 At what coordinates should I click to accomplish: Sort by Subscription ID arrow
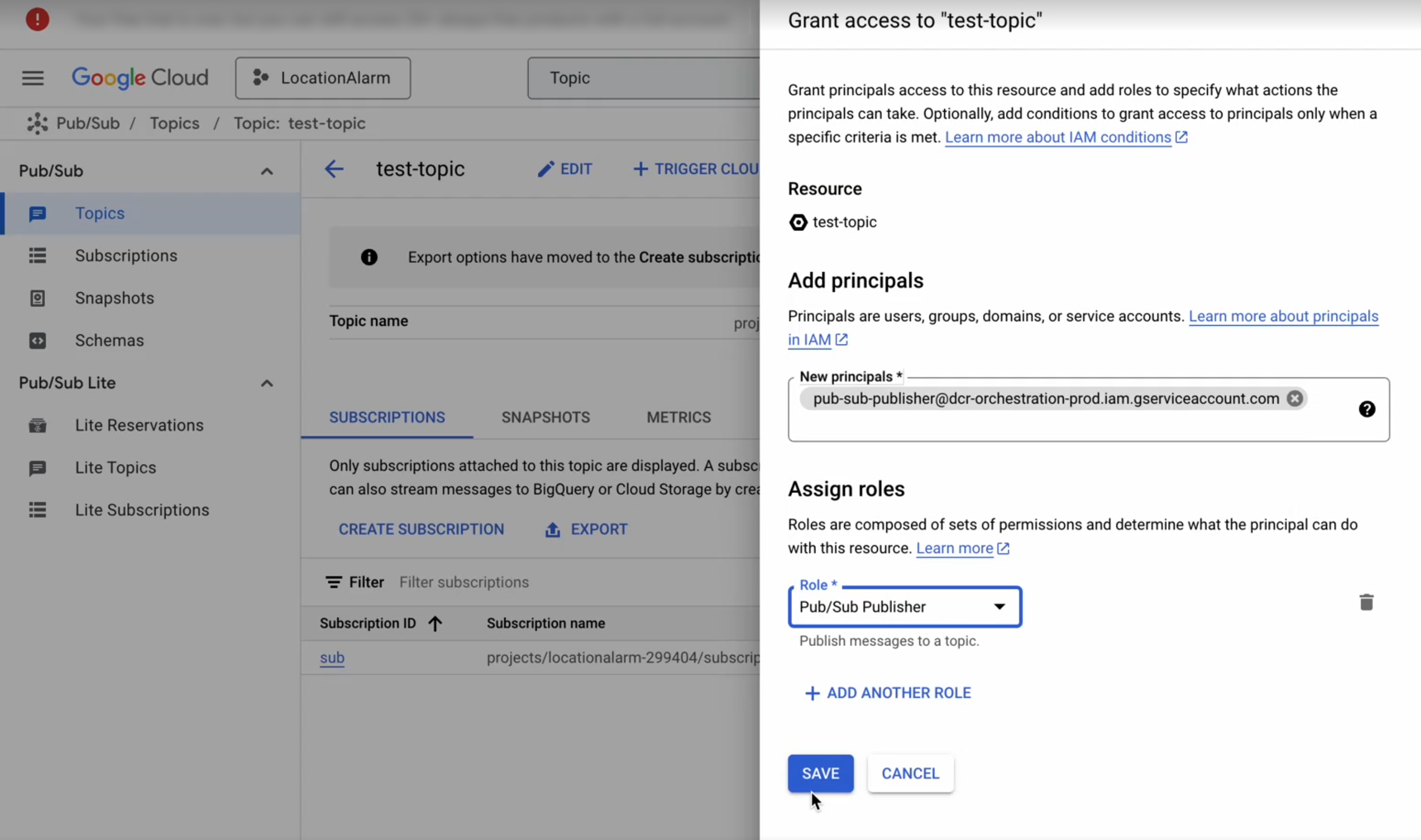click(x=435, y=623)
